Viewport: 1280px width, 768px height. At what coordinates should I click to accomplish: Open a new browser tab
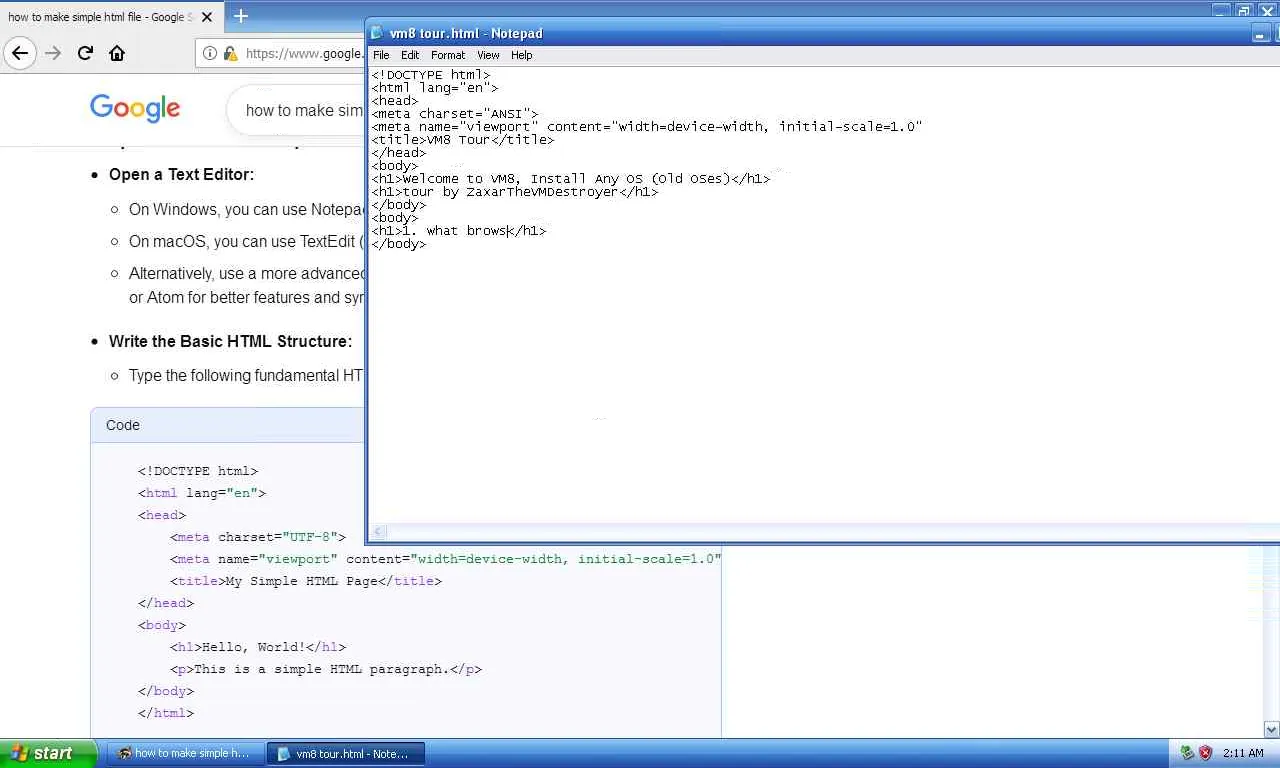[240, 16]
